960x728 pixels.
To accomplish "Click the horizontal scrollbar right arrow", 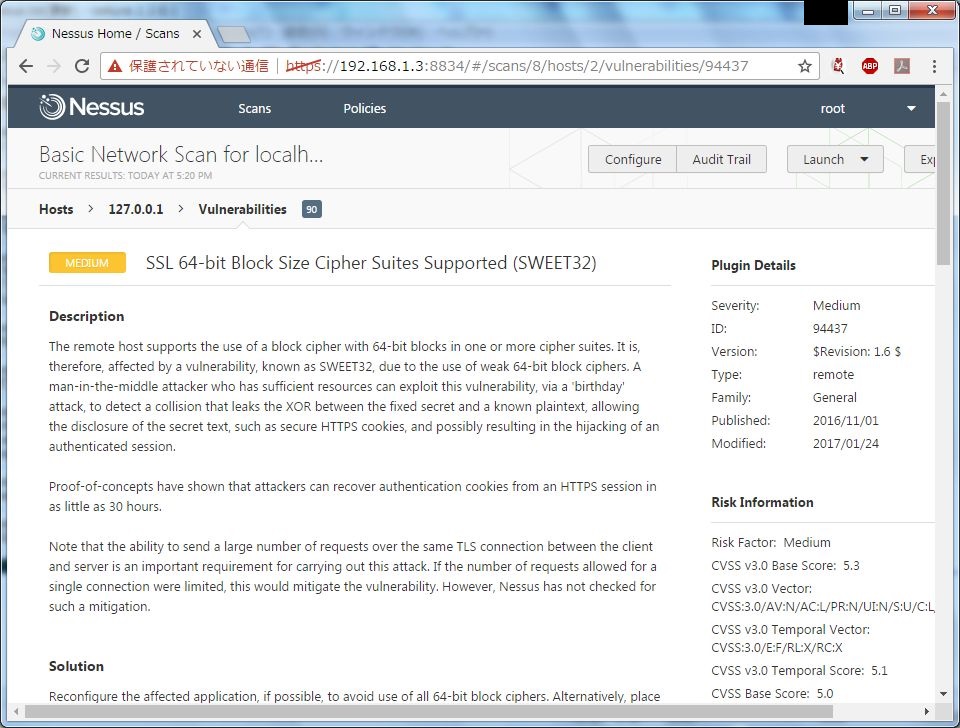I will (x=927, y=711).
